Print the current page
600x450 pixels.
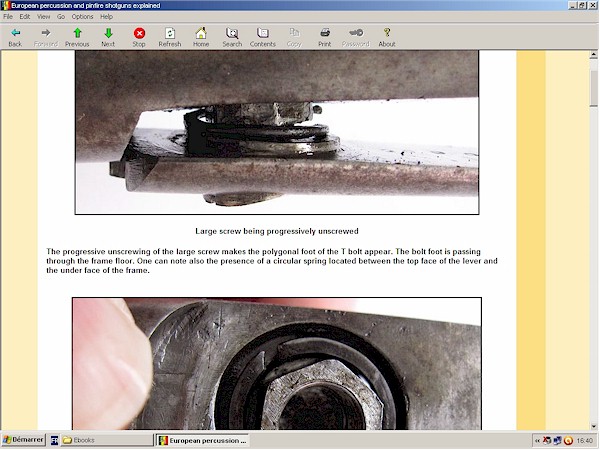[x=325, y=33]
